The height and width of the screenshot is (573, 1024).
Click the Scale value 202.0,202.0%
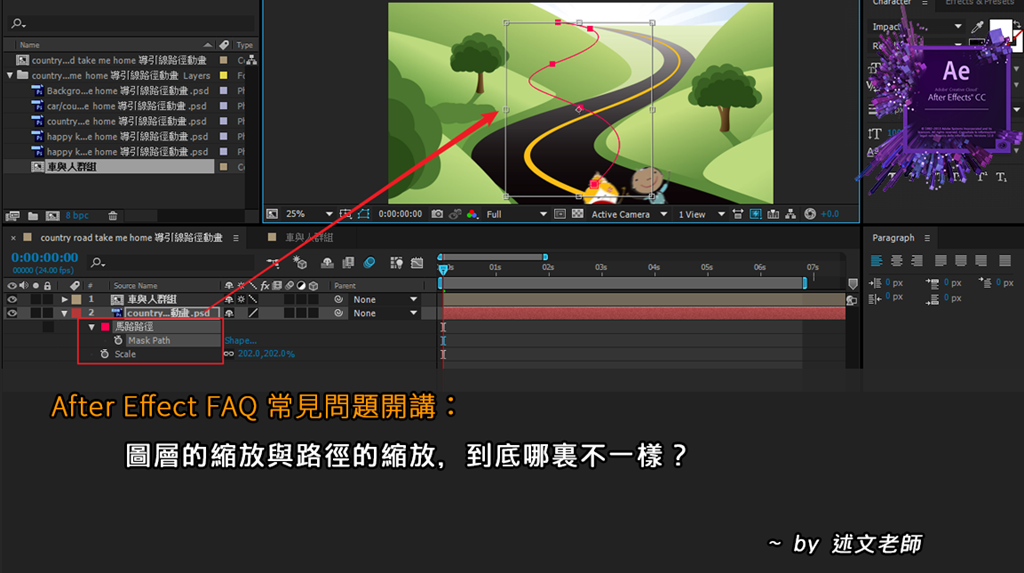(x=266, y=353)
